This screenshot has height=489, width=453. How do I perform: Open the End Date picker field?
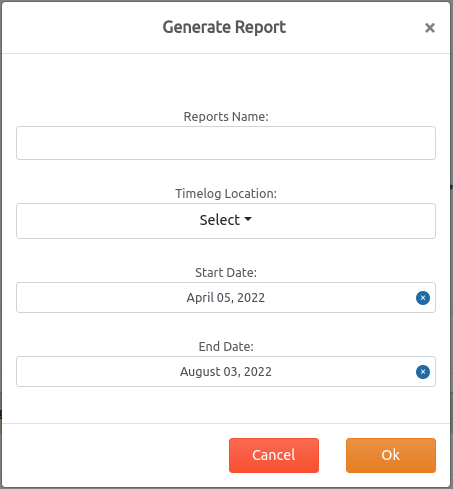[226, 372]
